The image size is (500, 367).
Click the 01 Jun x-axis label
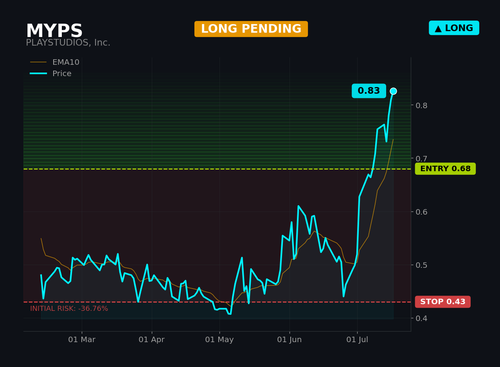289,340
